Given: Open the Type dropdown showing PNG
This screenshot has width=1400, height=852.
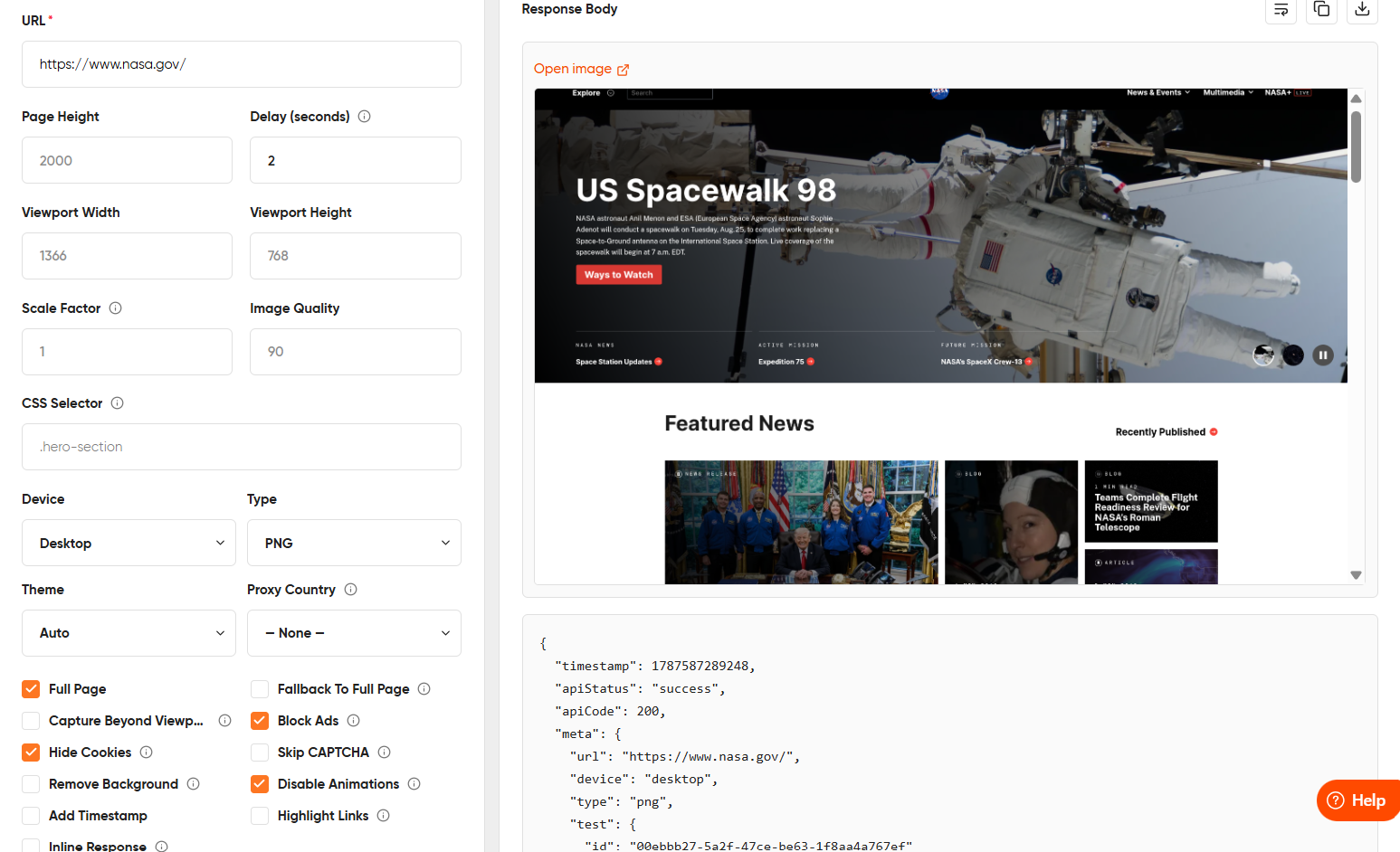Looking at the screenshot, I should 354,543.
